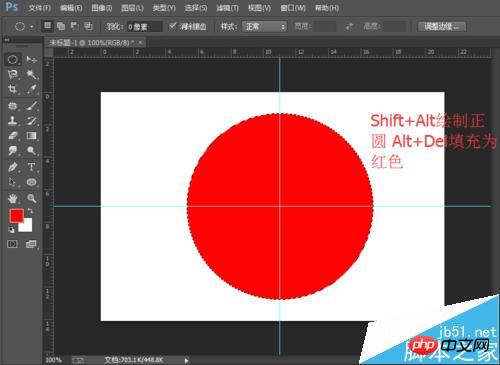Select the Smudge tool
The height and width of the screenshot is (365, 500).
pyautogui.click(x=13, y=151)
